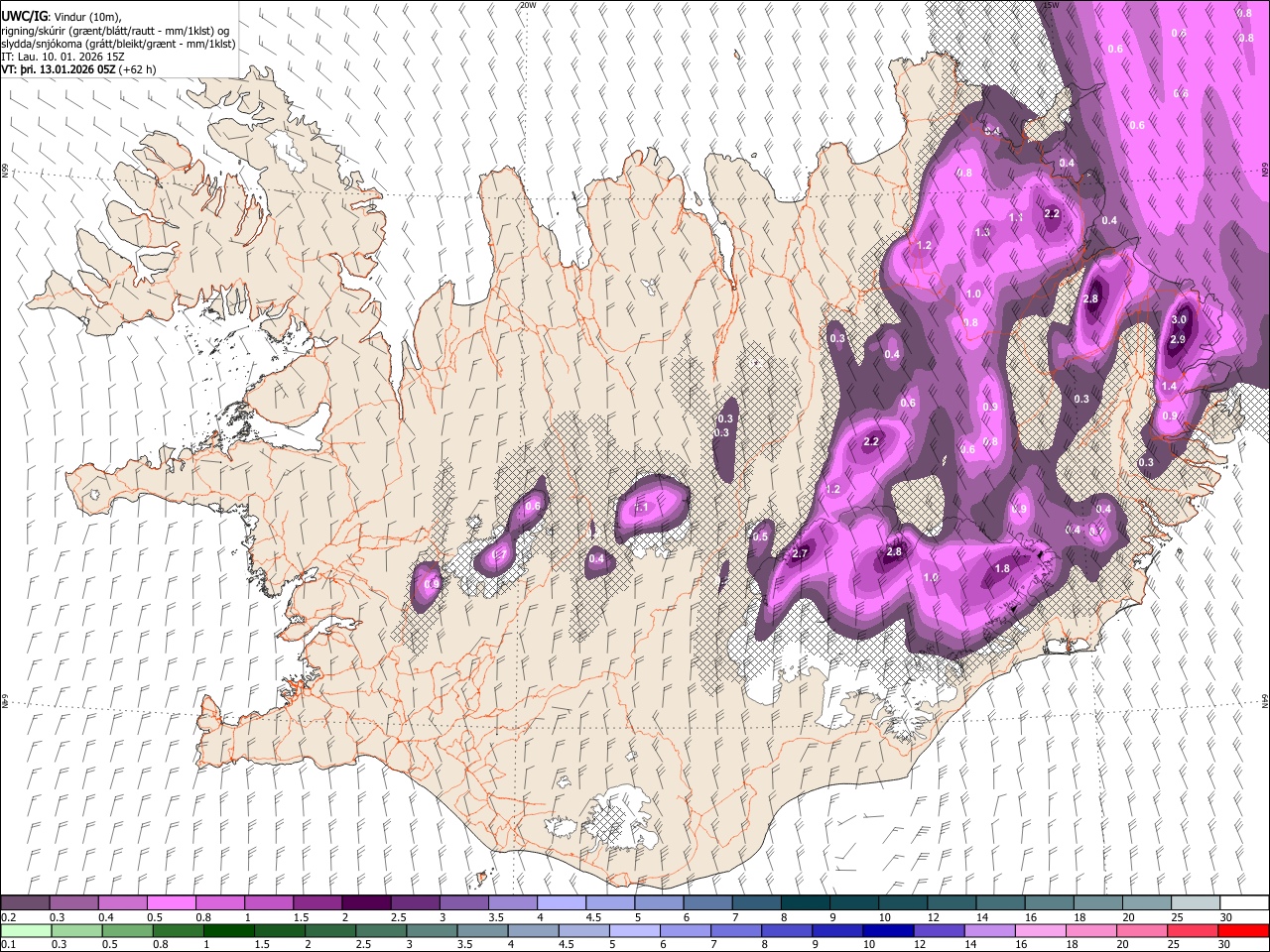This screenshot has height=952, width=1270.
Task: Click the 0.2 label under the purple legend row
Action: coord(8,917)
